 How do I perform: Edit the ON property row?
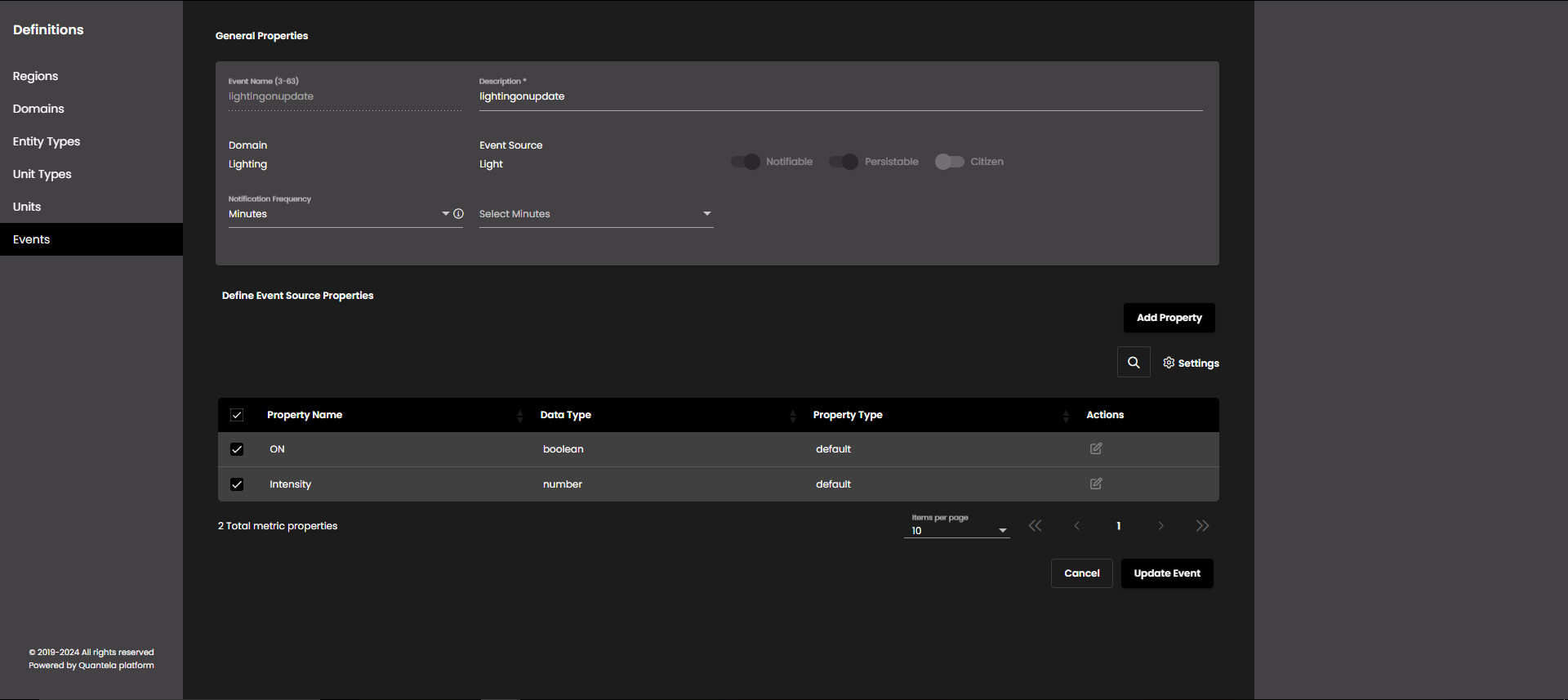click(x=1096, y=448)
